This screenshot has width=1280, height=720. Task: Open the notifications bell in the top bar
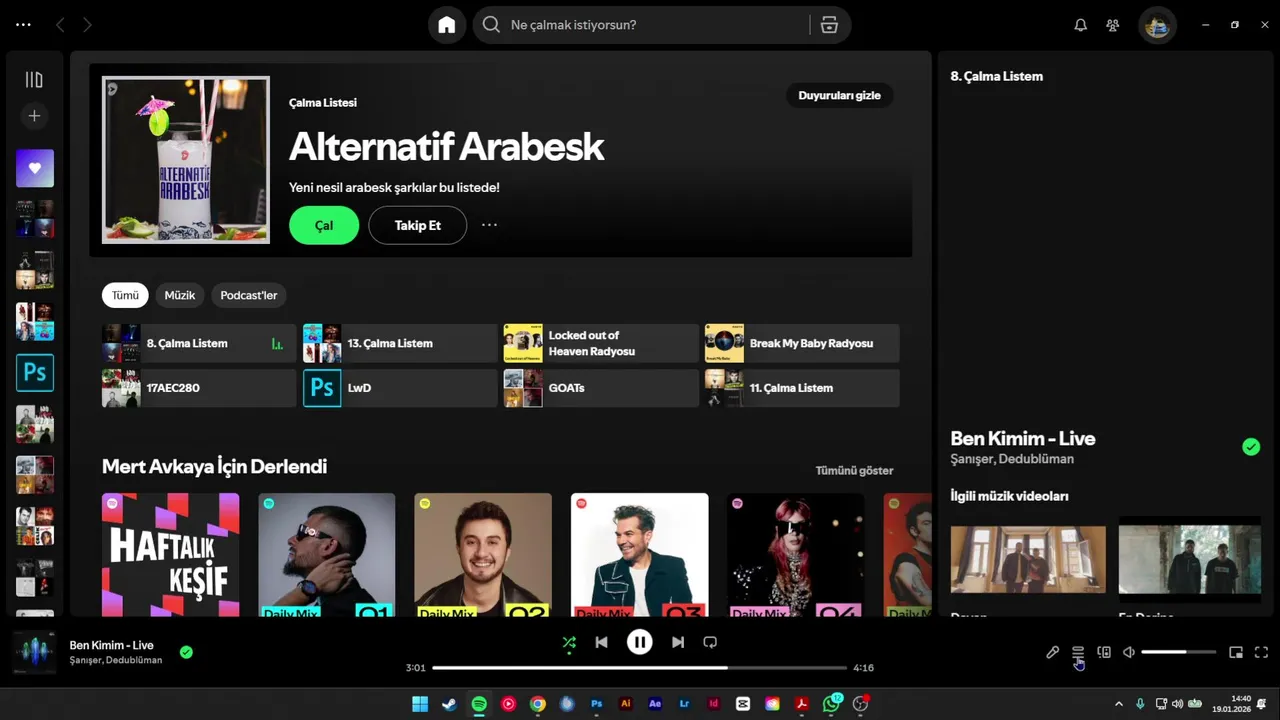pyautogui.click(x=1080, y=25)
